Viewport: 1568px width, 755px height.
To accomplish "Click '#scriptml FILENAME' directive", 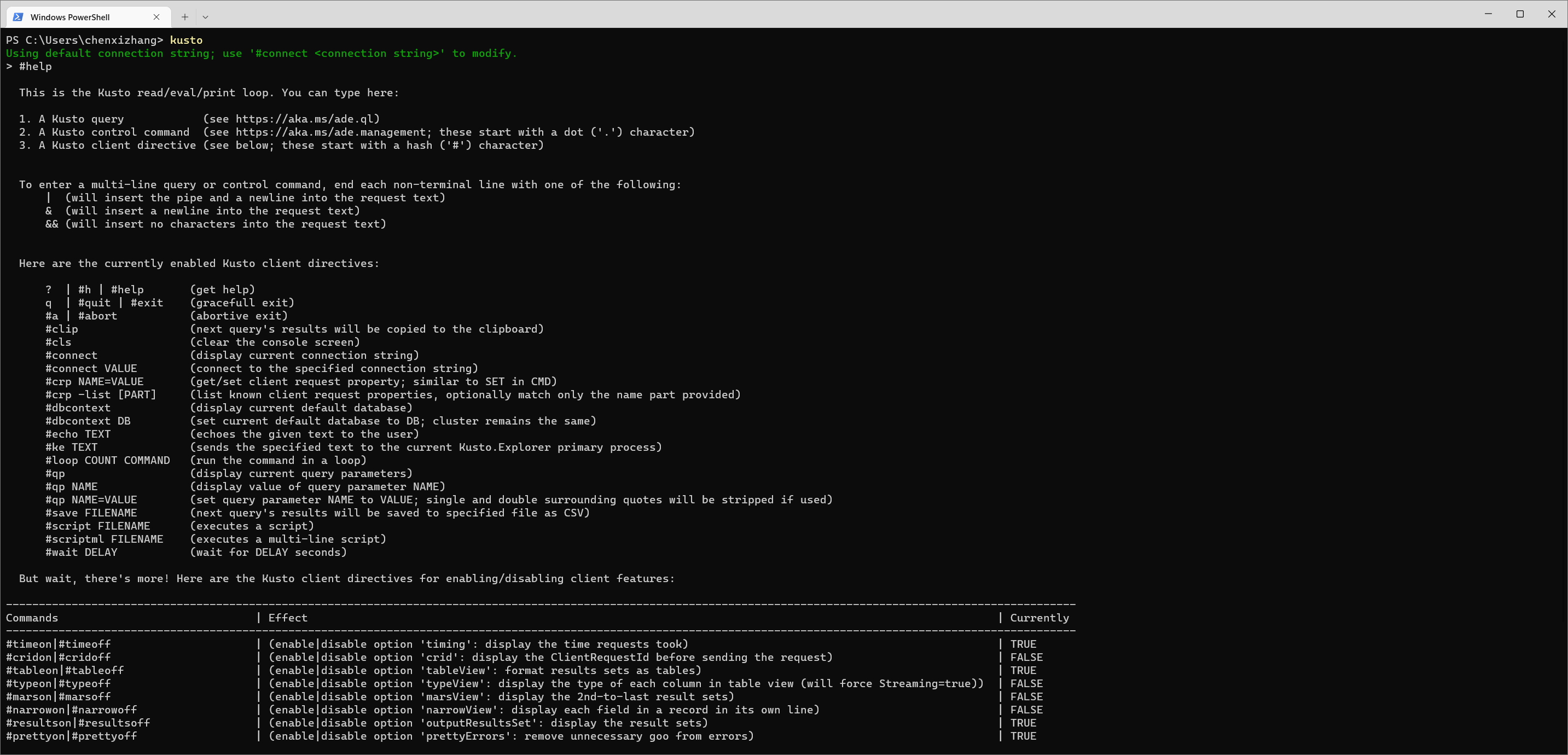I will point(104,539).
